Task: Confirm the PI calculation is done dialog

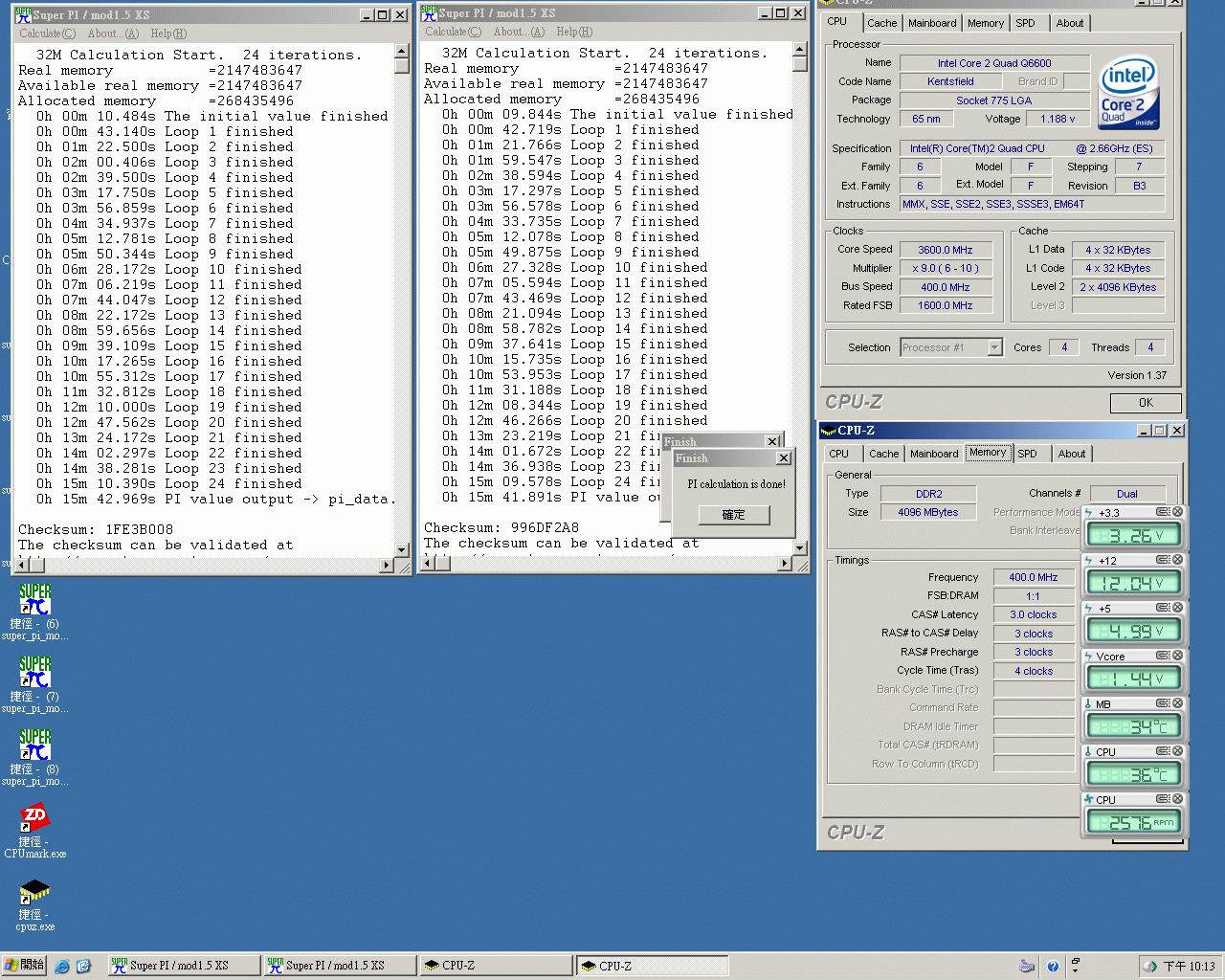Action: (733, 515)
